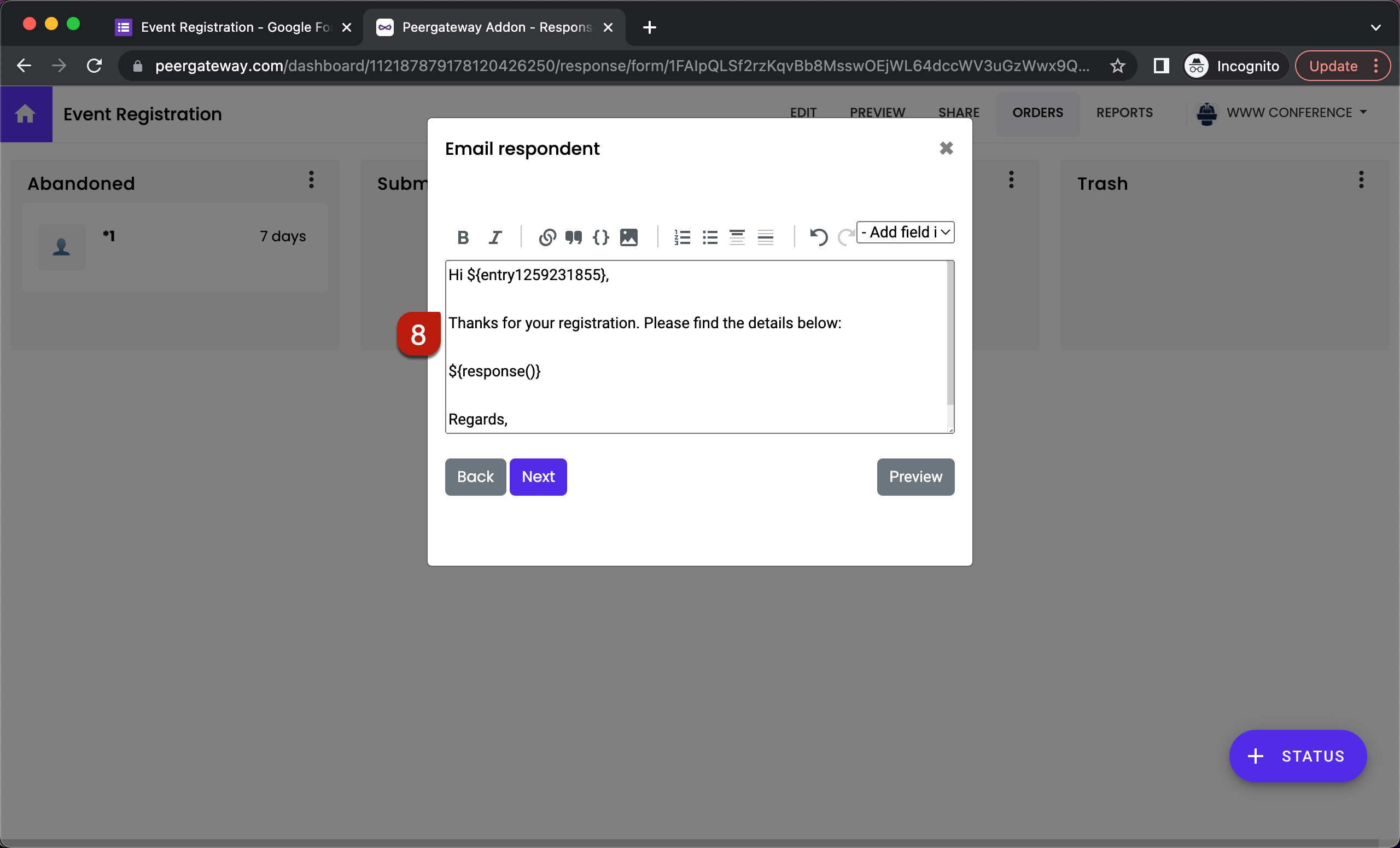This screenshot has width=1400, height=848.
Task: Switch to the REPORTS tab
Action: click(x=1124, y=113)
